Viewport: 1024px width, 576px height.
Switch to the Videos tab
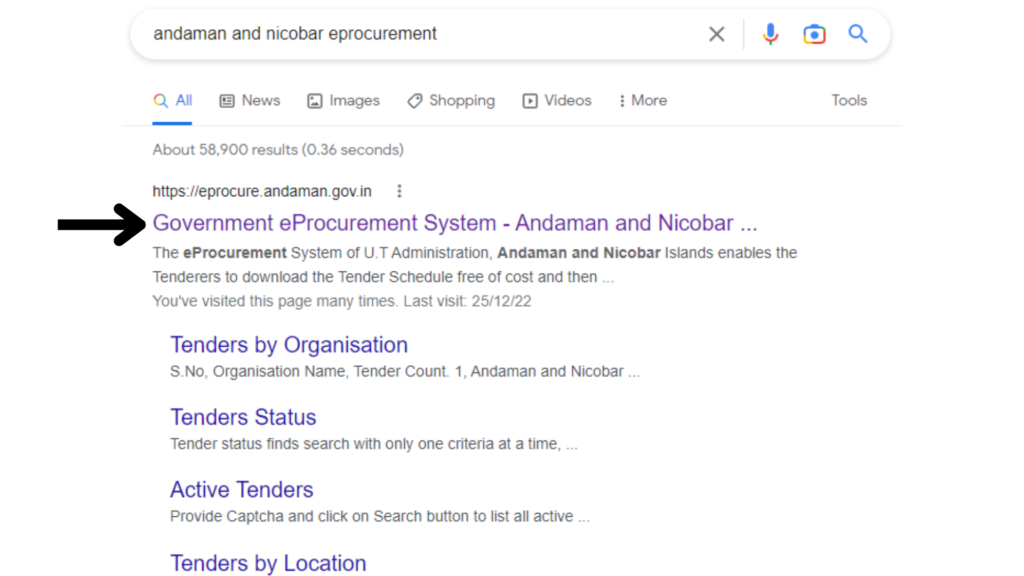(x=567, y=101)
